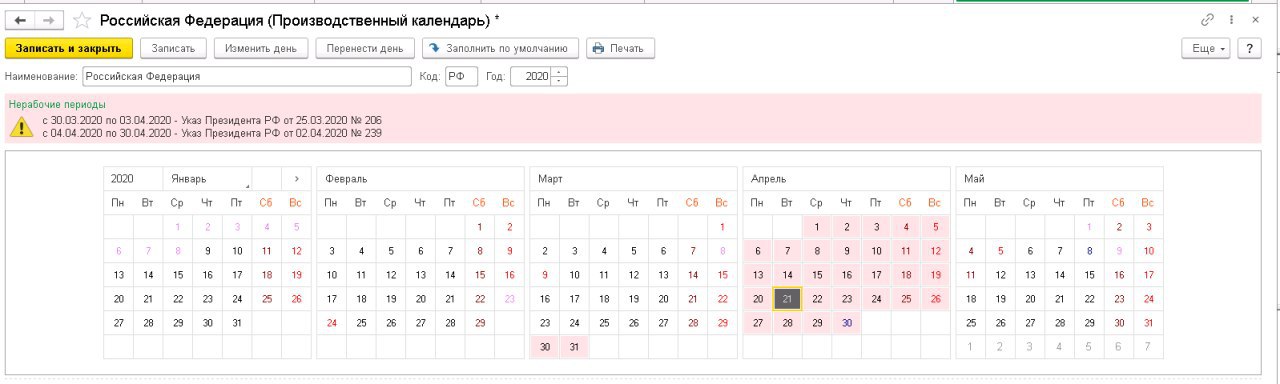
Task: Increase the year using the spinner arrows
Action: pyautogui.click(x=559, y=72)
